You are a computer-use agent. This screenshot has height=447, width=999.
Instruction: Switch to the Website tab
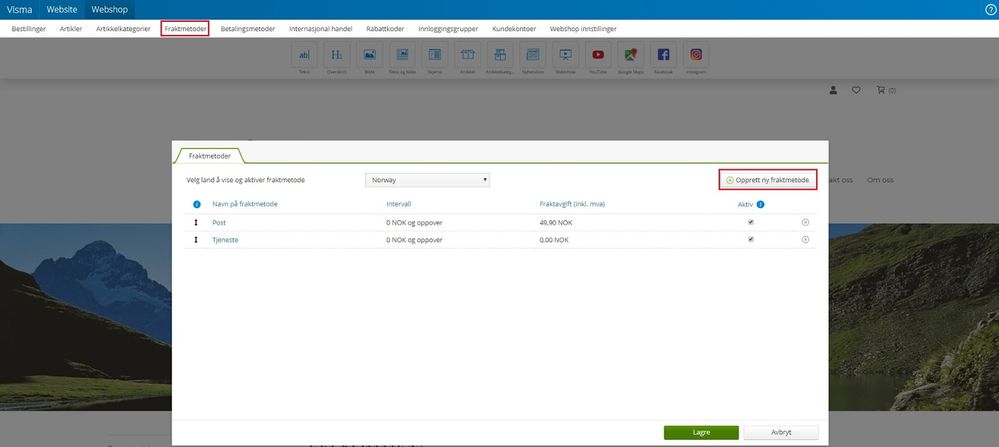click(62, 10)
